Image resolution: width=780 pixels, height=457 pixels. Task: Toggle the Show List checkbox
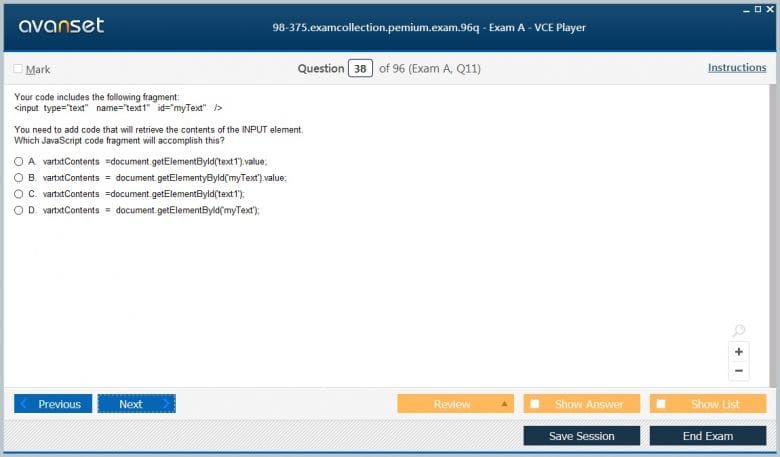click(x=661, y=404)
